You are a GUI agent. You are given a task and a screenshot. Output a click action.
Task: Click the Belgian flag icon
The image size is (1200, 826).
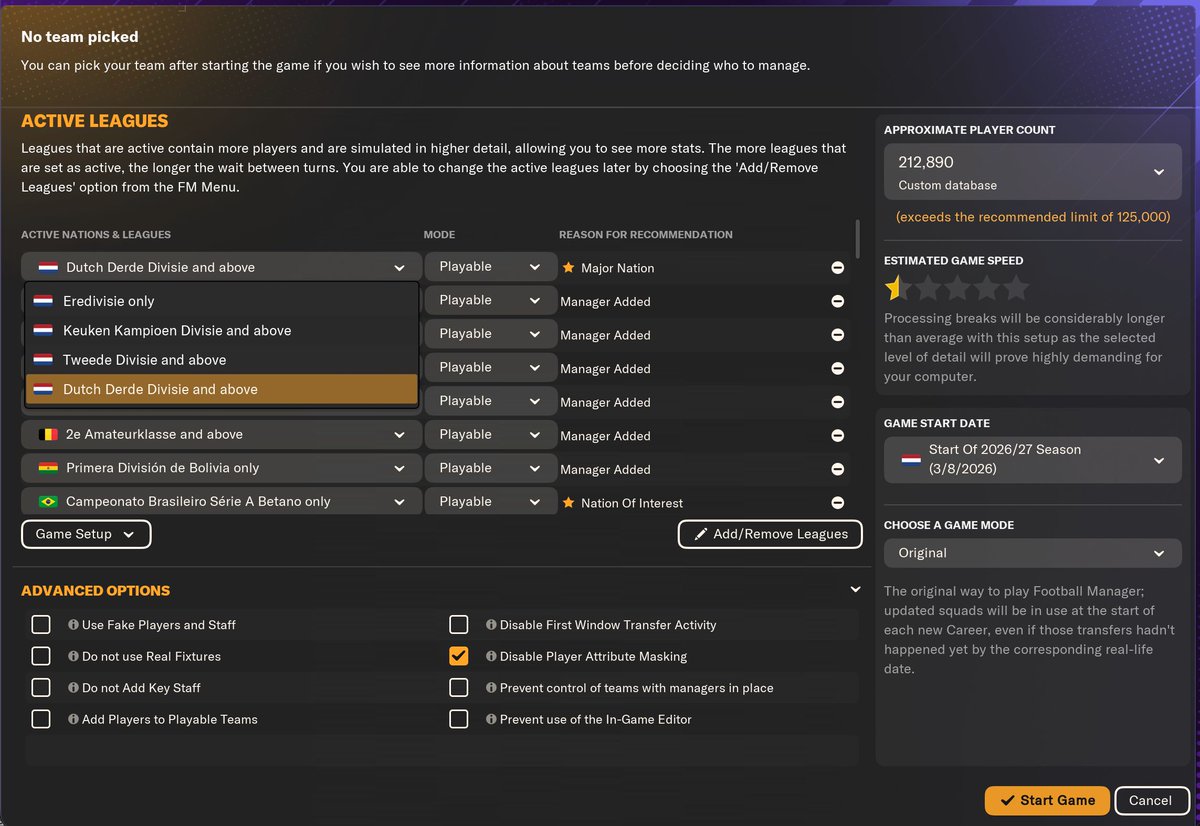point(48,435)
